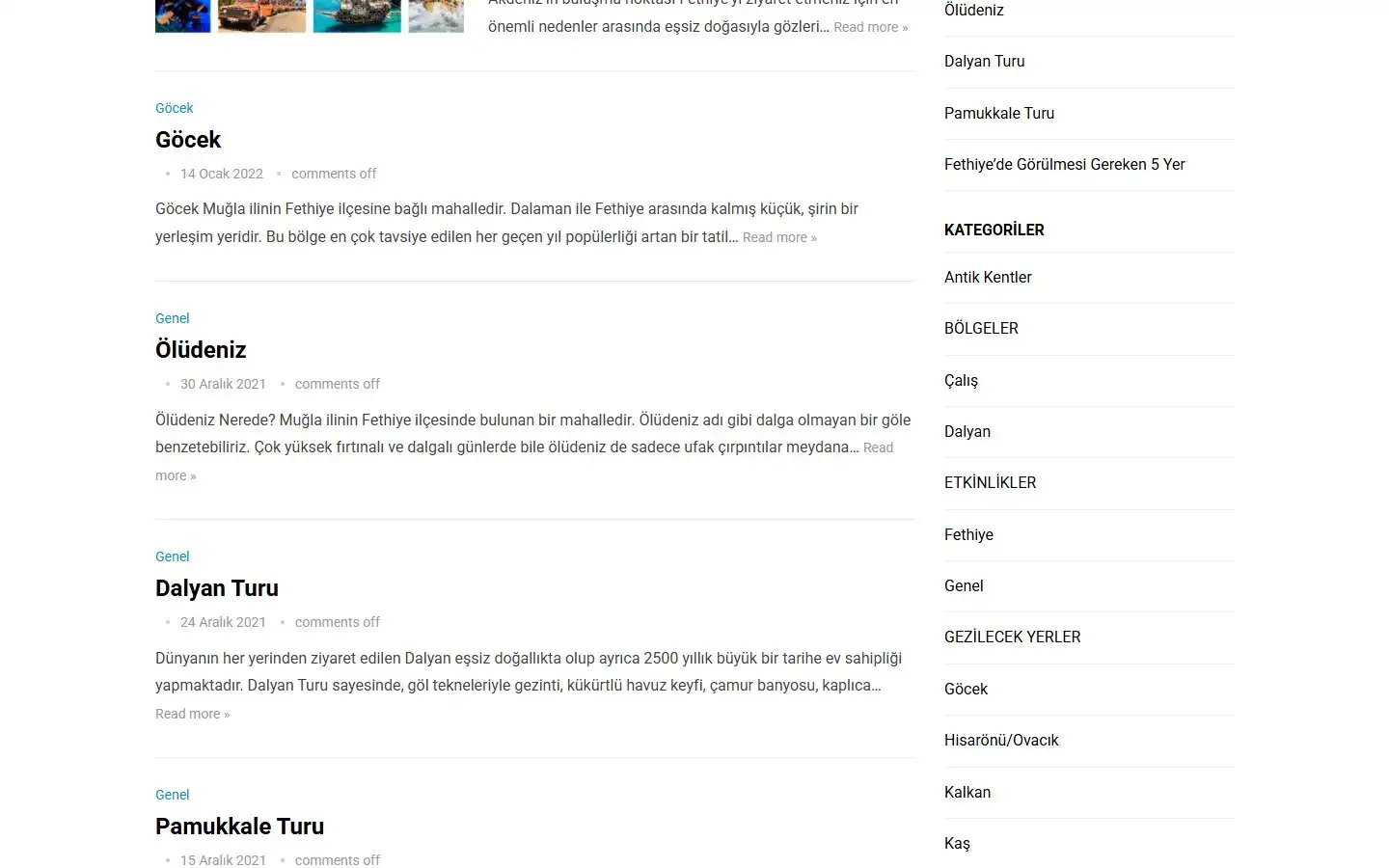
Task: Click the Göcek category tag above the Göcek post
Action: pos(175,108)
